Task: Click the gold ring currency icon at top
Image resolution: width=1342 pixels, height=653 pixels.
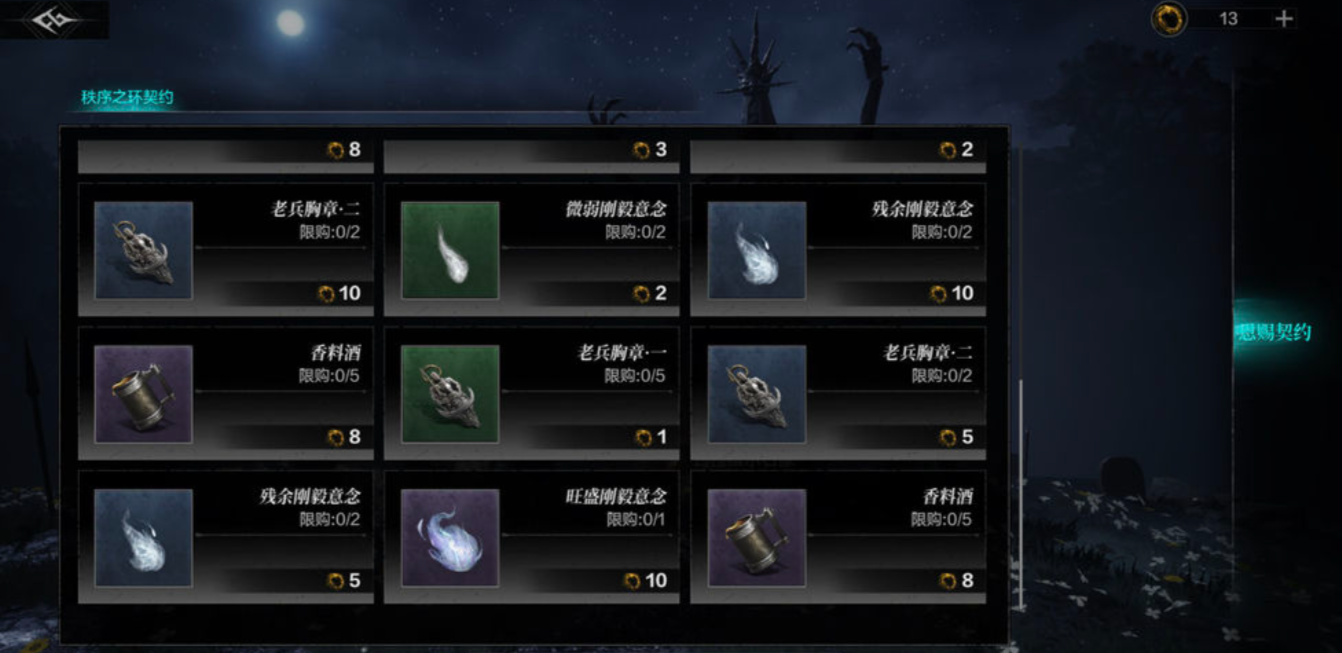Action: tap(1168, 18)
